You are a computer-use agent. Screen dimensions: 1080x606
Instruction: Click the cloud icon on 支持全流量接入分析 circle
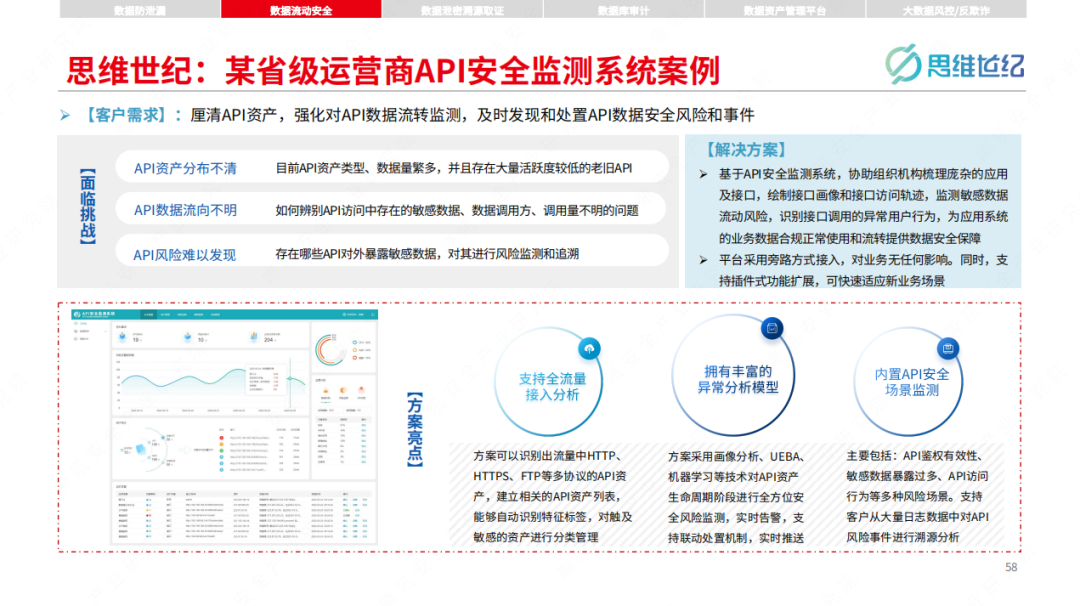pyautogui.click(x=589, y=348)
